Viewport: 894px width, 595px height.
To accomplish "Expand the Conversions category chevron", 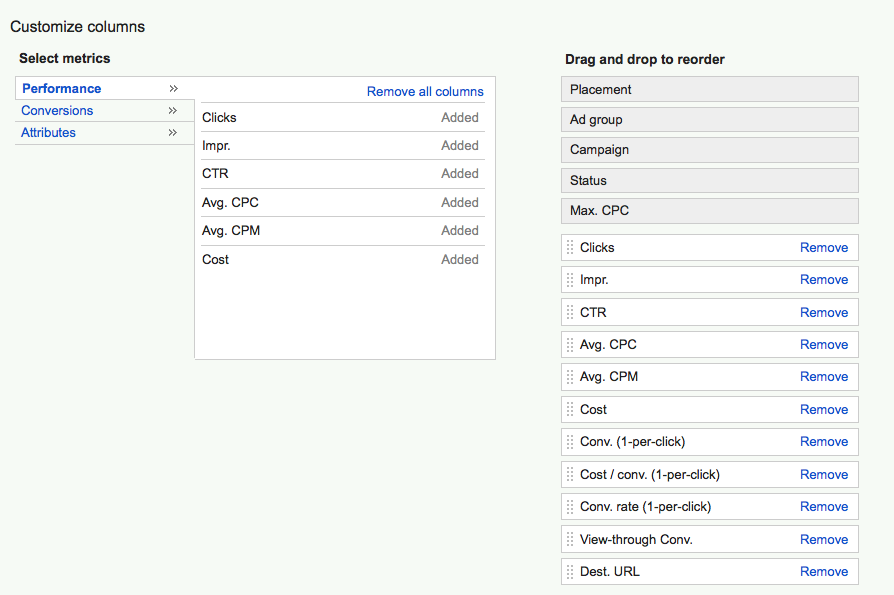I will [x=173, y=111].
